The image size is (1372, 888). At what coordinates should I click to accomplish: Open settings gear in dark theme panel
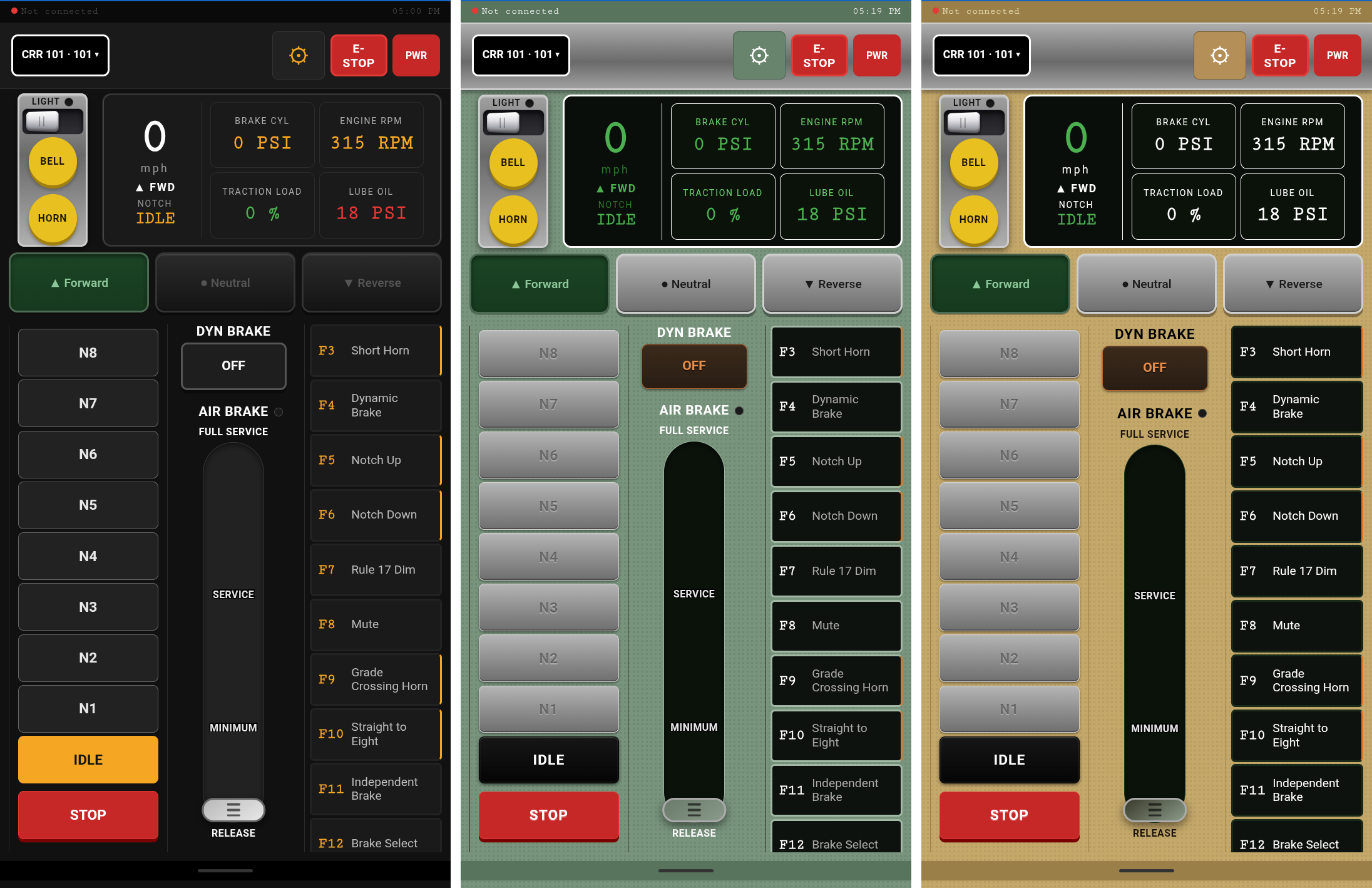[299, 55]
